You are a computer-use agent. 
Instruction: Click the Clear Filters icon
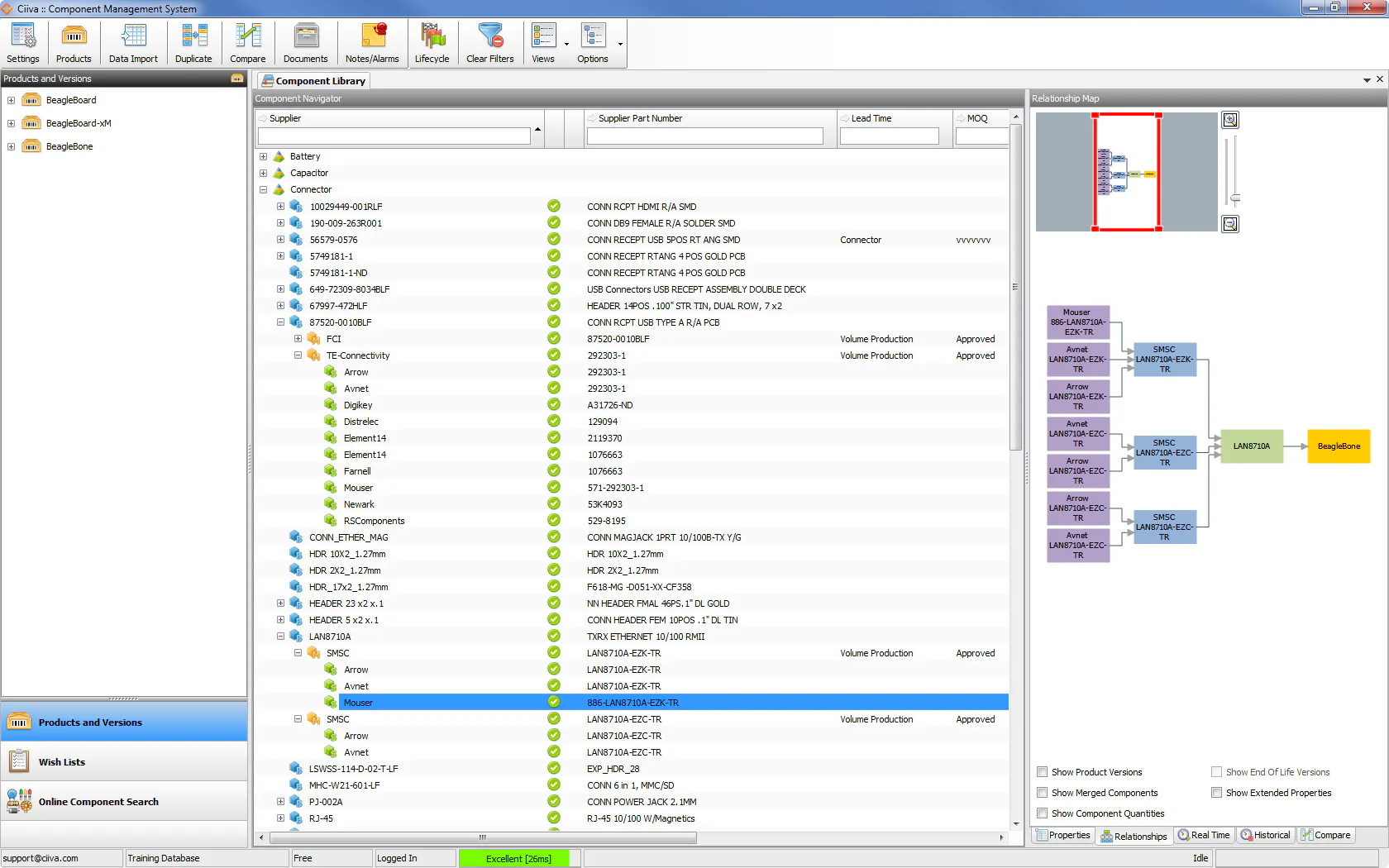point(489,43)
